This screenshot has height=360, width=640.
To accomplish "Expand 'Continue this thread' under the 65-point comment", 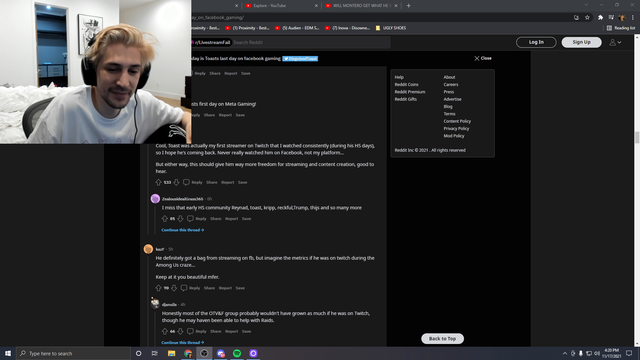I will click(182, 230).
